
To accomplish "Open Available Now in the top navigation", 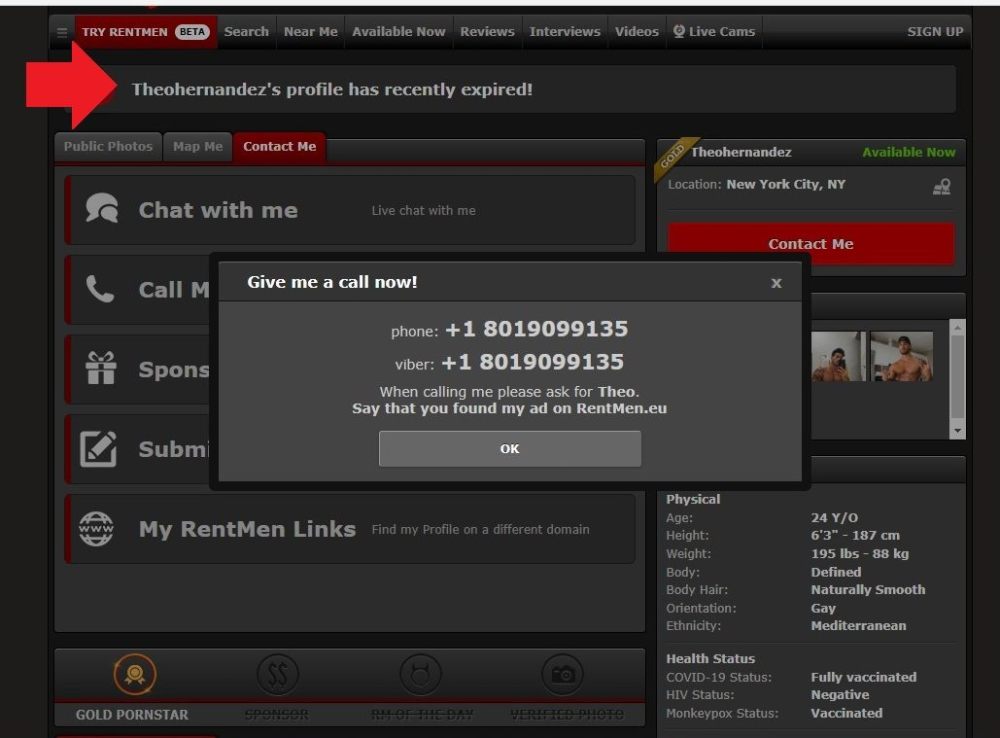I will [x=399, y=32].
